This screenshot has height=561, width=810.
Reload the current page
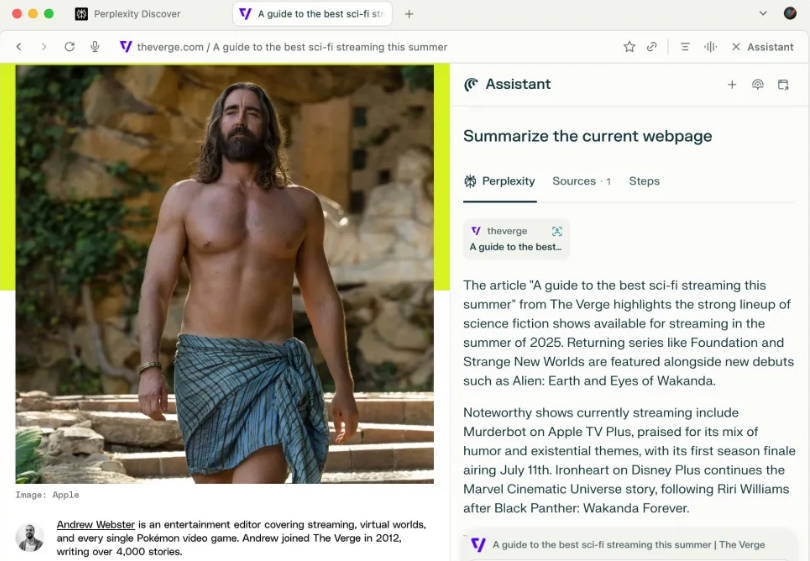69,47
